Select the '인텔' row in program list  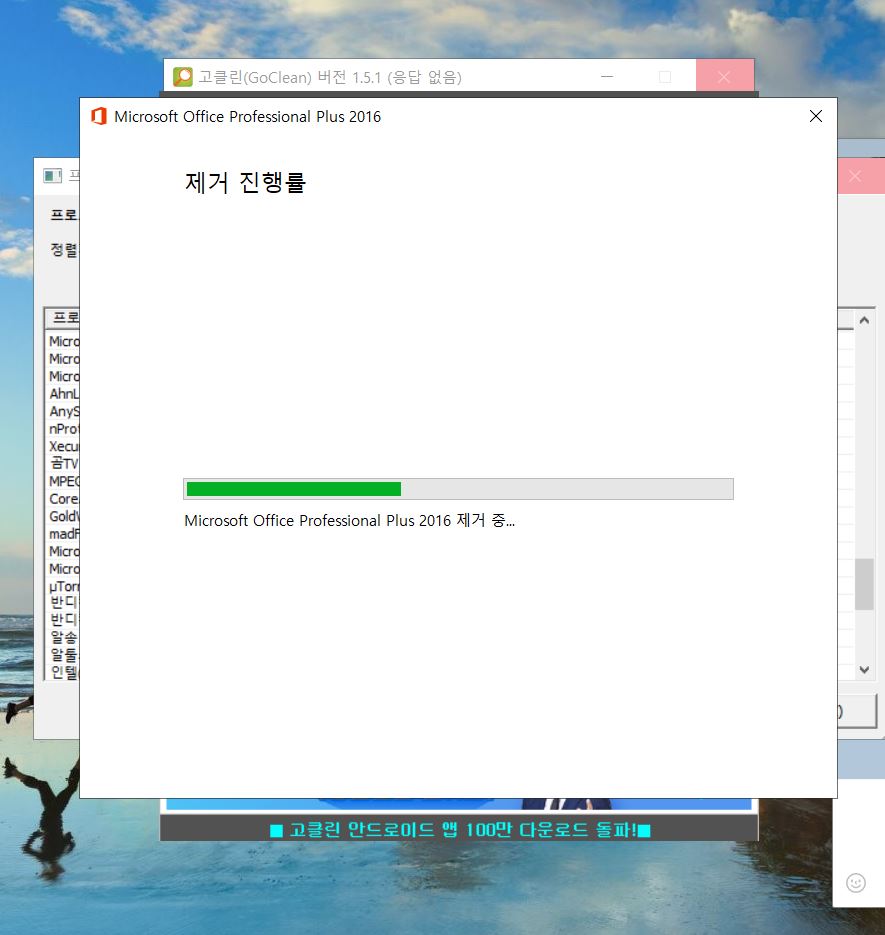pyautogui.click(x=64, y=672)
